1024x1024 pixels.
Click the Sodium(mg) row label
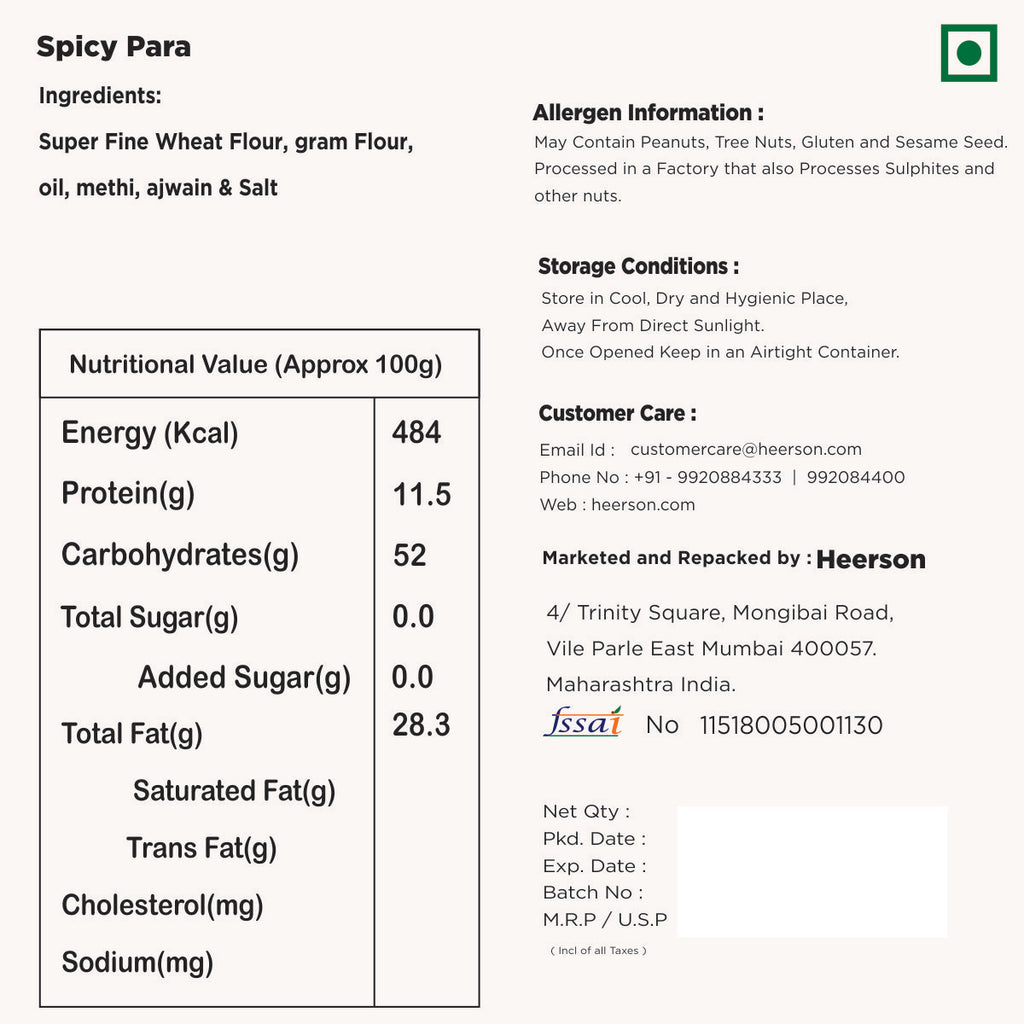[137, 963]
